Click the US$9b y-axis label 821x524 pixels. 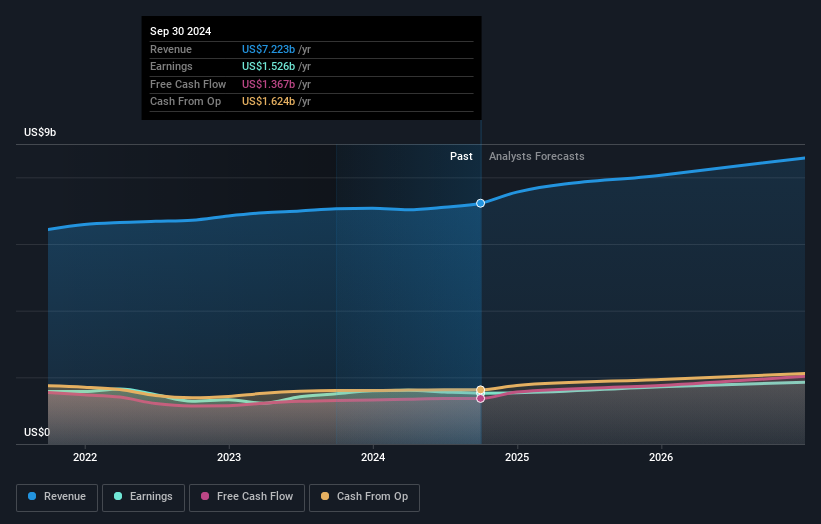(x=40, y=132)
